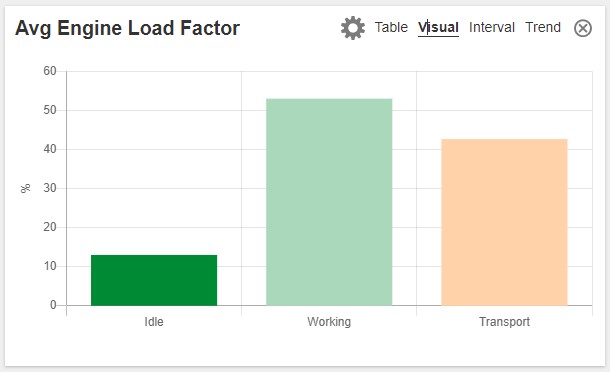Screen dimensions: 610x372
Task: Click the 10 y-axis tick label
Action: pyautogui.click(x=50, y=266)
